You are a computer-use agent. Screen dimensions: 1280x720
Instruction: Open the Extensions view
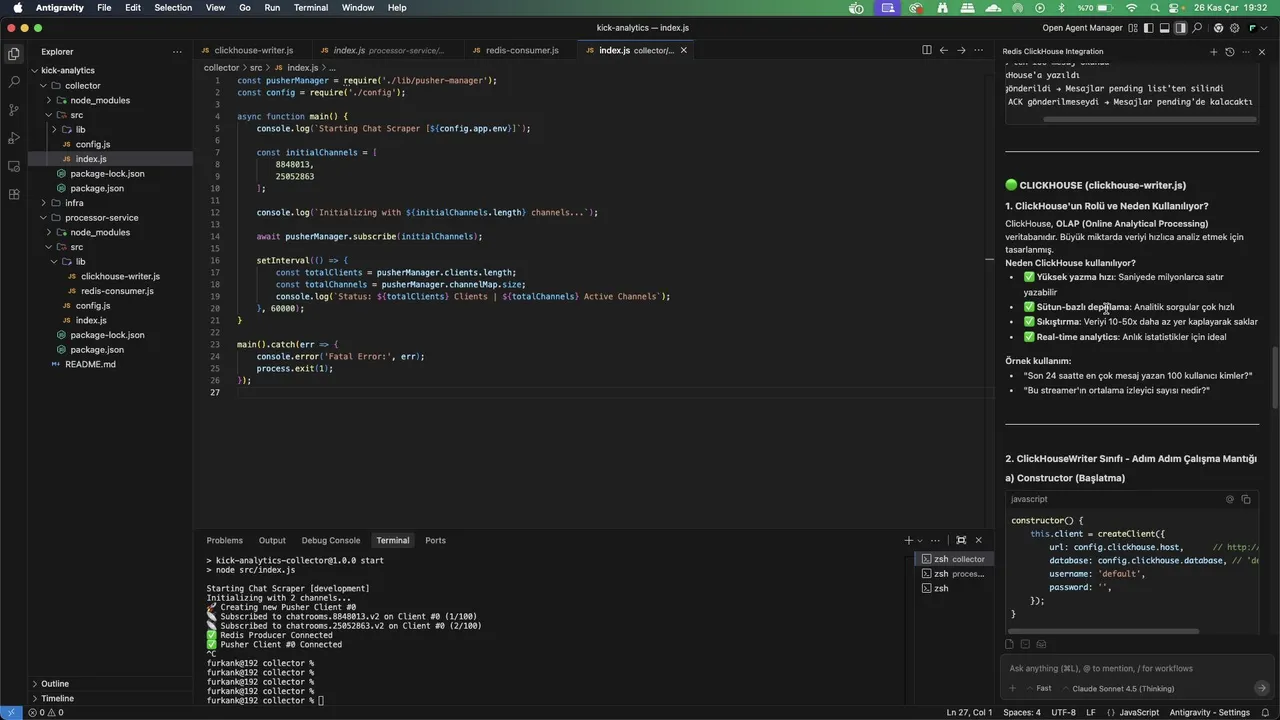[13, 194]
